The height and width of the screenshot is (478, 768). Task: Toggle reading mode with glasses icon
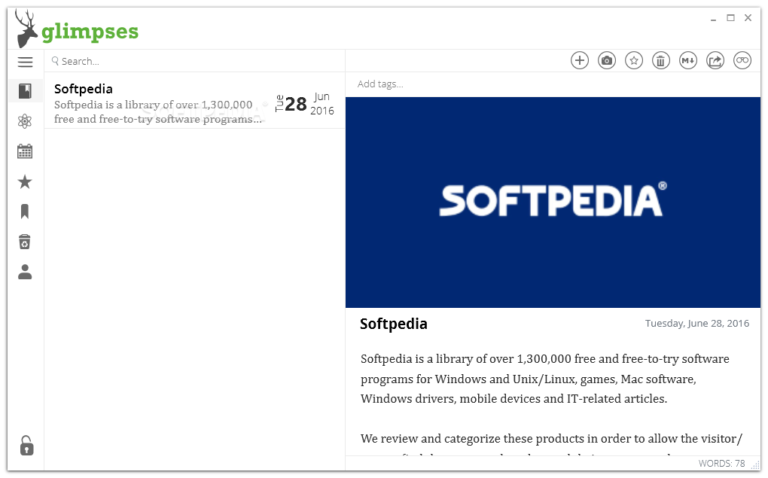pos(742,61)
